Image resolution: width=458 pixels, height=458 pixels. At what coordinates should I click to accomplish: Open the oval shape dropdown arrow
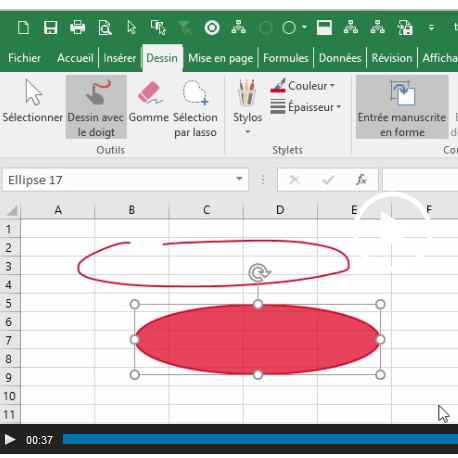coord(304,27)
